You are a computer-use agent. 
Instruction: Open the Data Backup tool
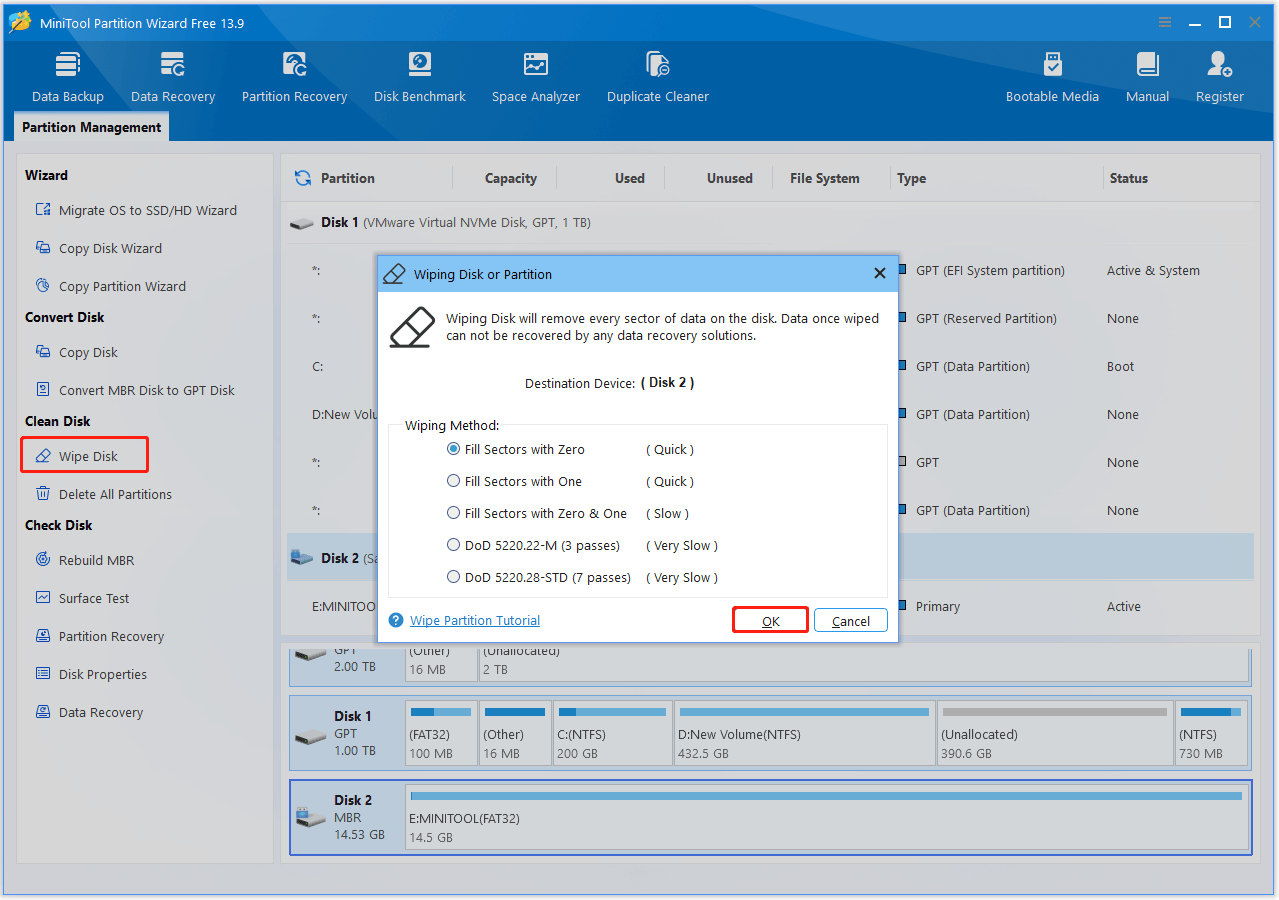click(67, 77)
